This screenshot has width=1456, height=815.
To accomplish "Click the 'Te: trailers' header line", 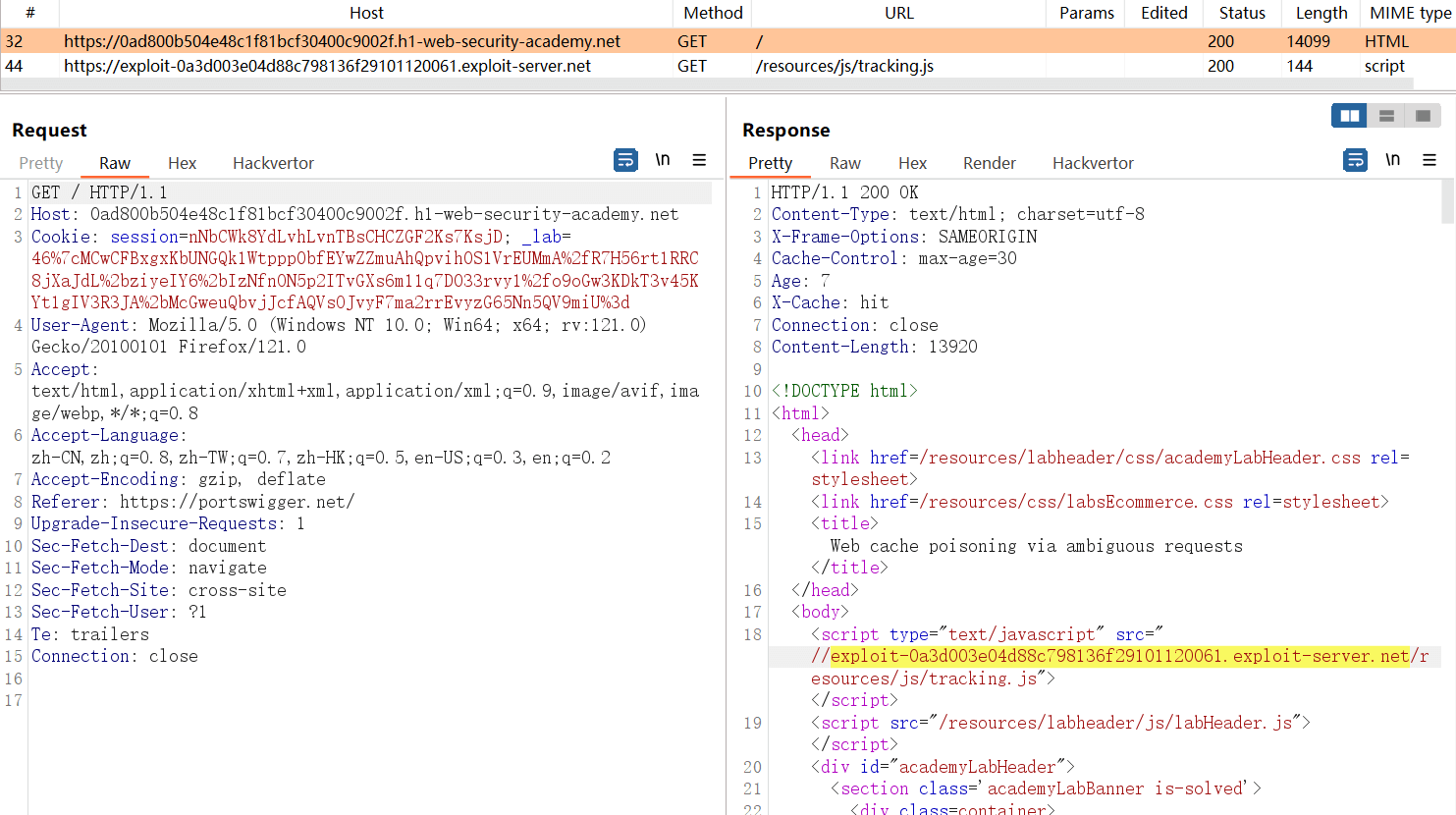I will (90, 634).
